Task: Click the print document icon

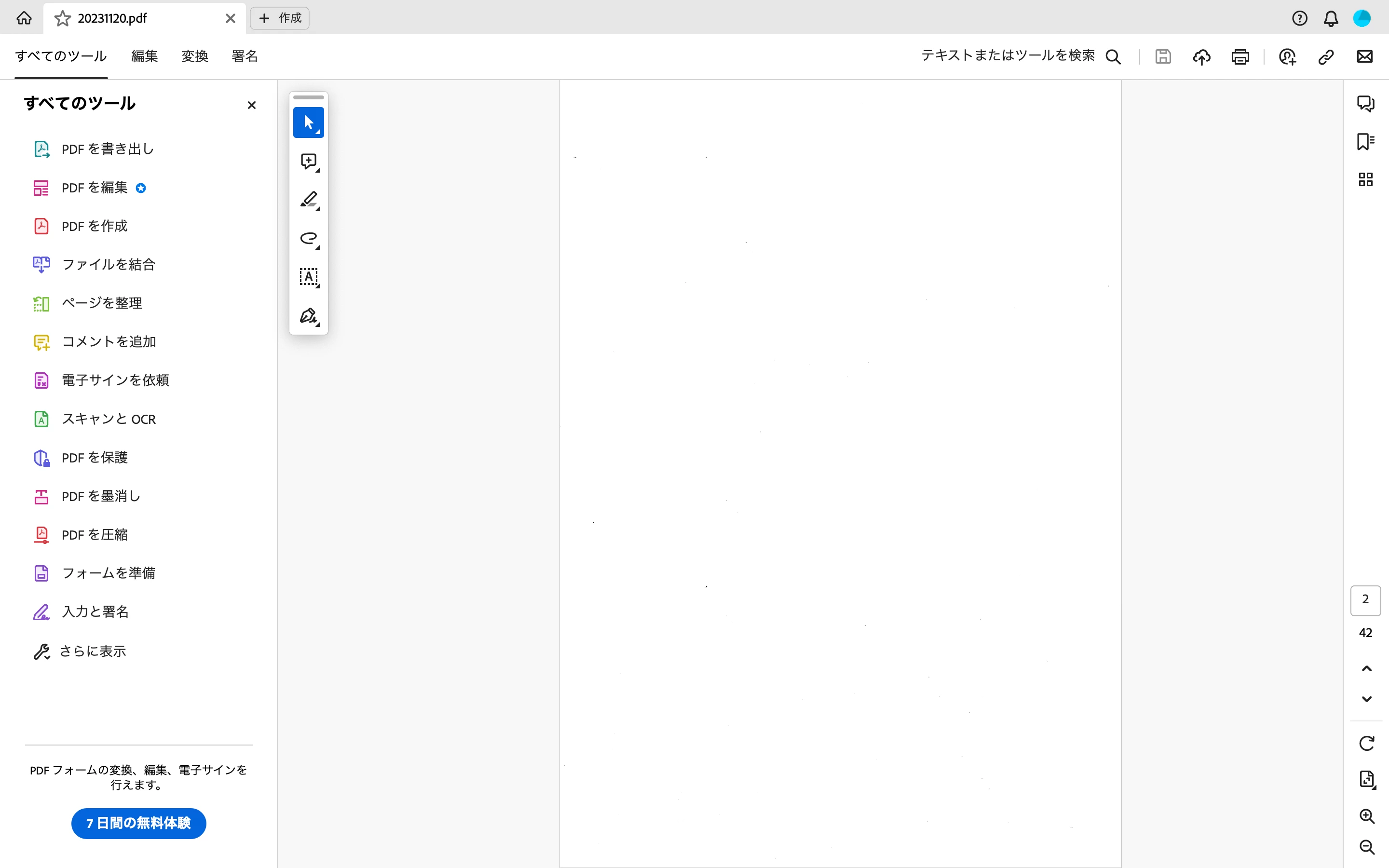Action: point(1240,56)
